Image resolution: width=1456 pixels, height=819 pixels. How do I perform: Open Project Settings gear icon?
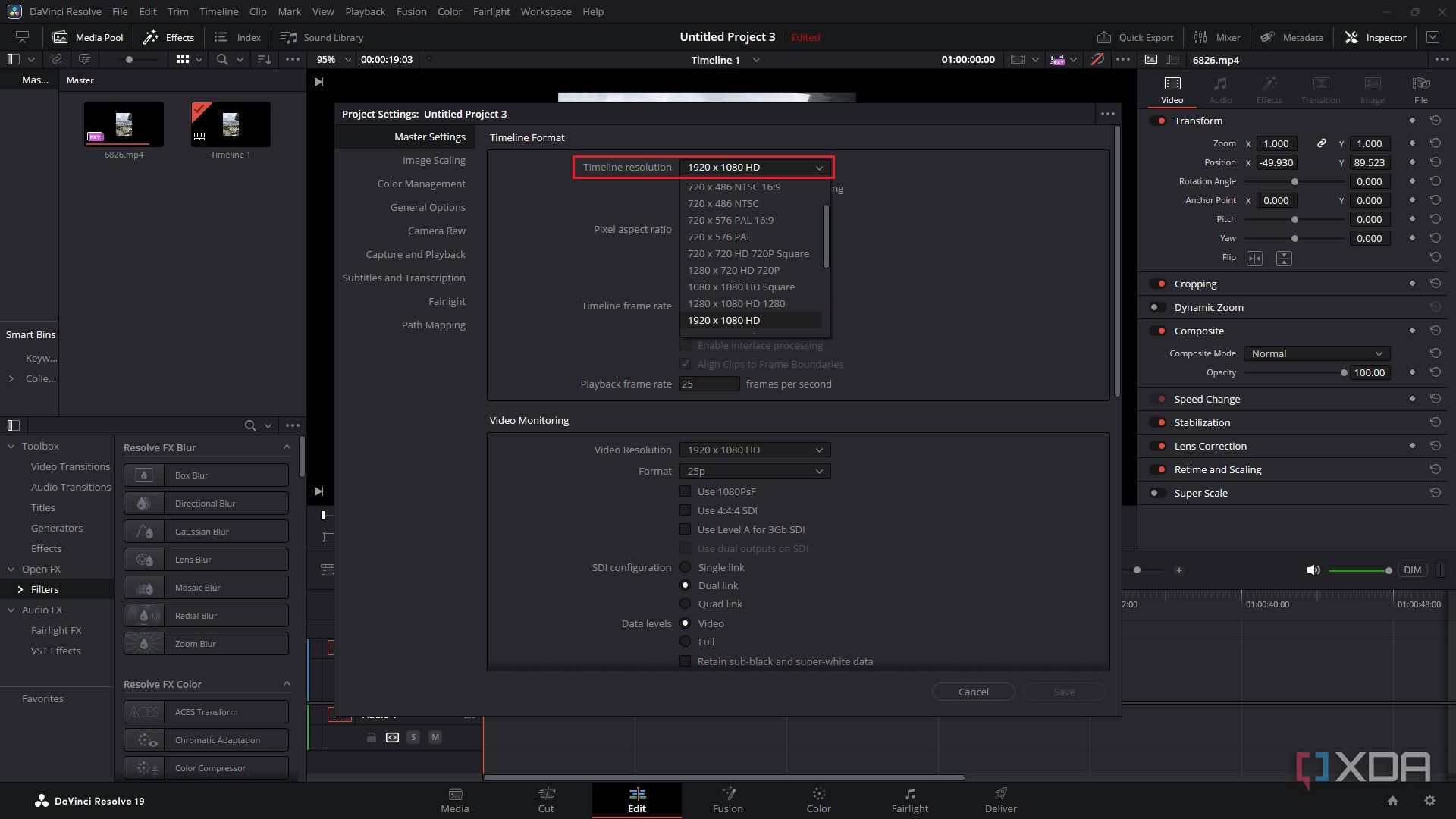(1429, 801)
